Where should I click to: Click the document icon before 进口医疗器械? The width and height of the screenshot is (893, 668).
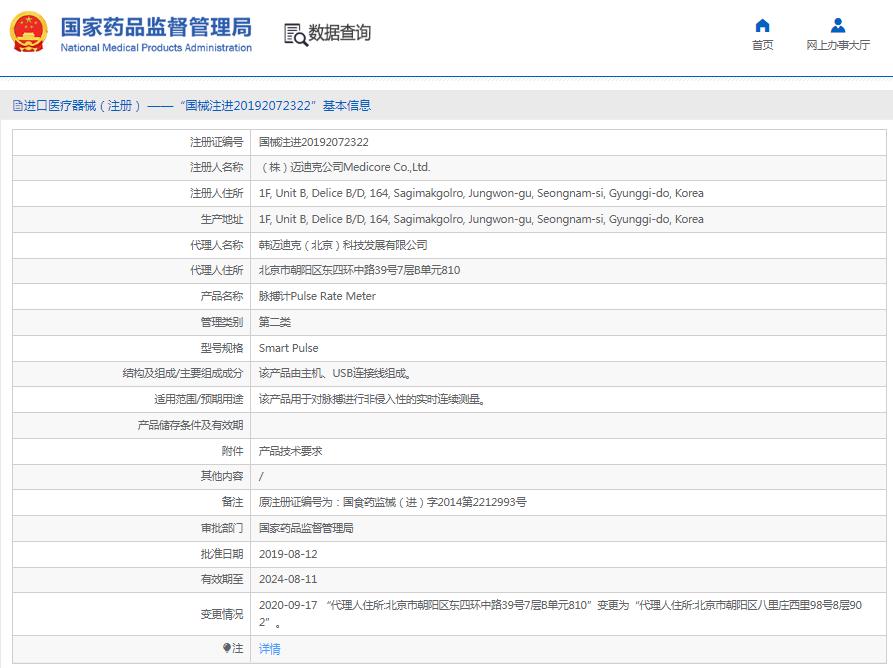17,106
